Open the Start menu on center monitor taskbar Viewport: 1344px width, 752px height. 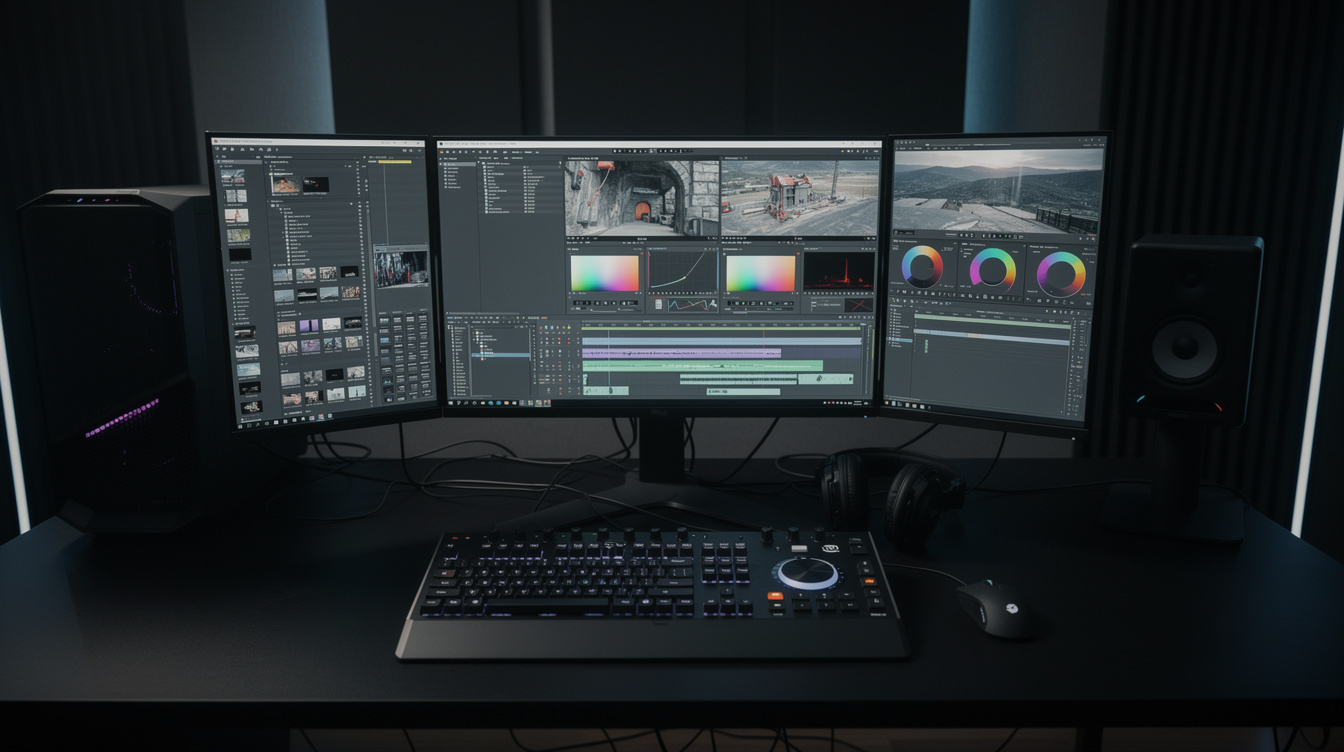click(x=452, y=402)
